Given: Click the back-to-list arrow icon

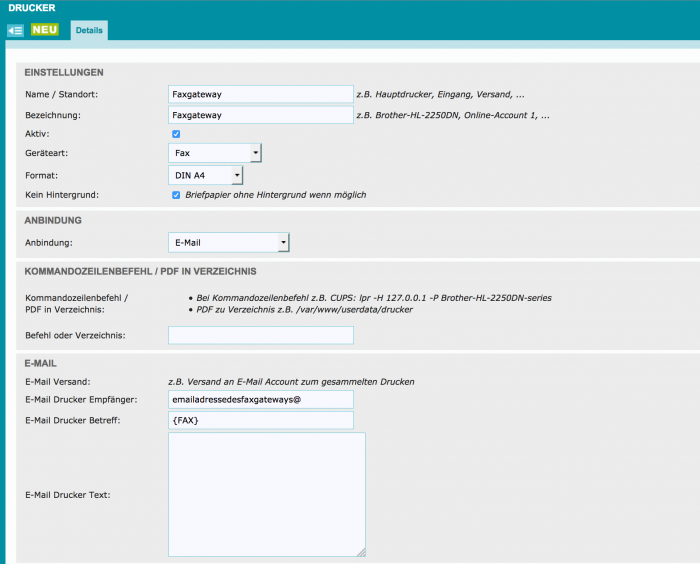Looking at the screenshot, I should point(15,30).
